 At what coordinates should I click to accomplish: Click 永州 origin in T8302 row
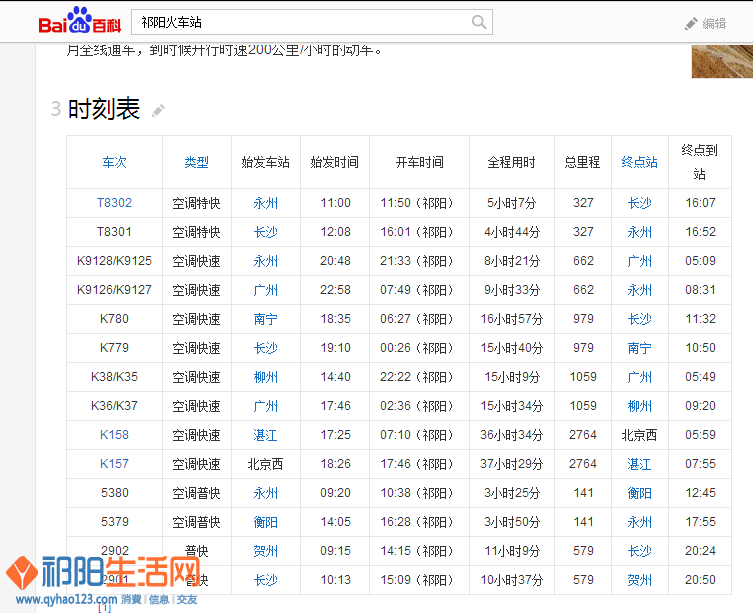266,203
